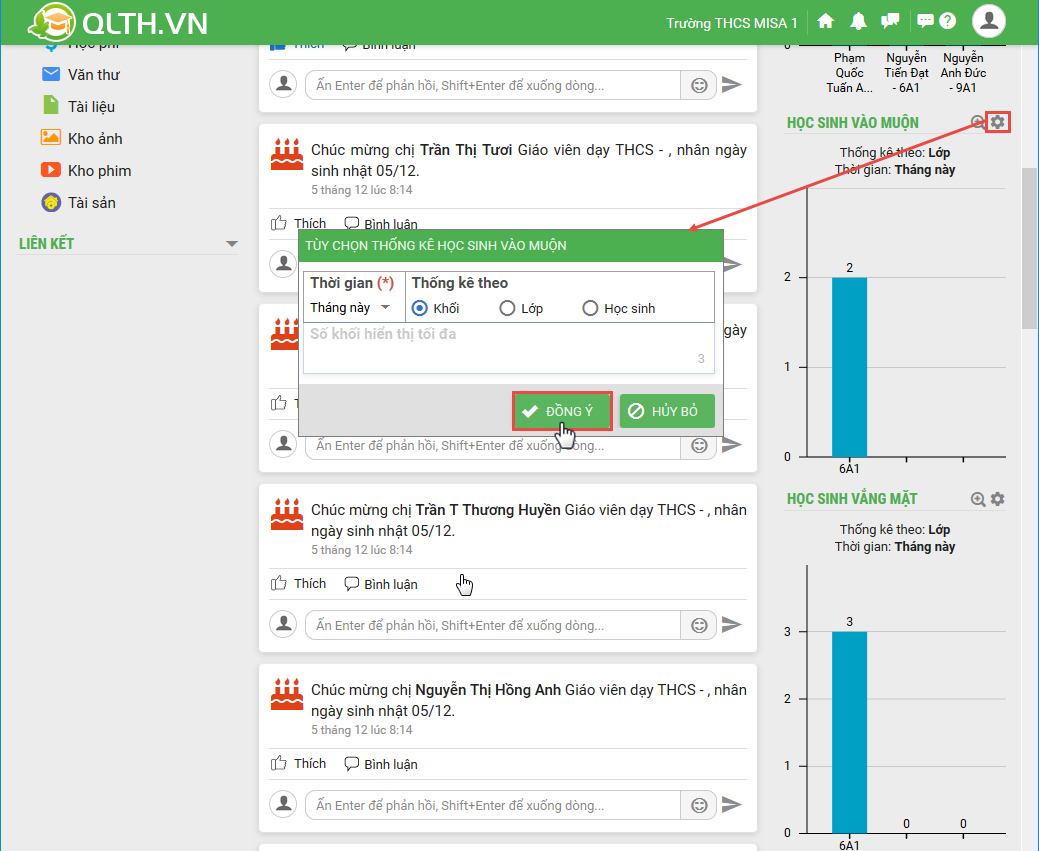Open the Tháng này time dropdown
This screenshot has width=1039, height=851.
pyautogui.click(x=350, y=308)
